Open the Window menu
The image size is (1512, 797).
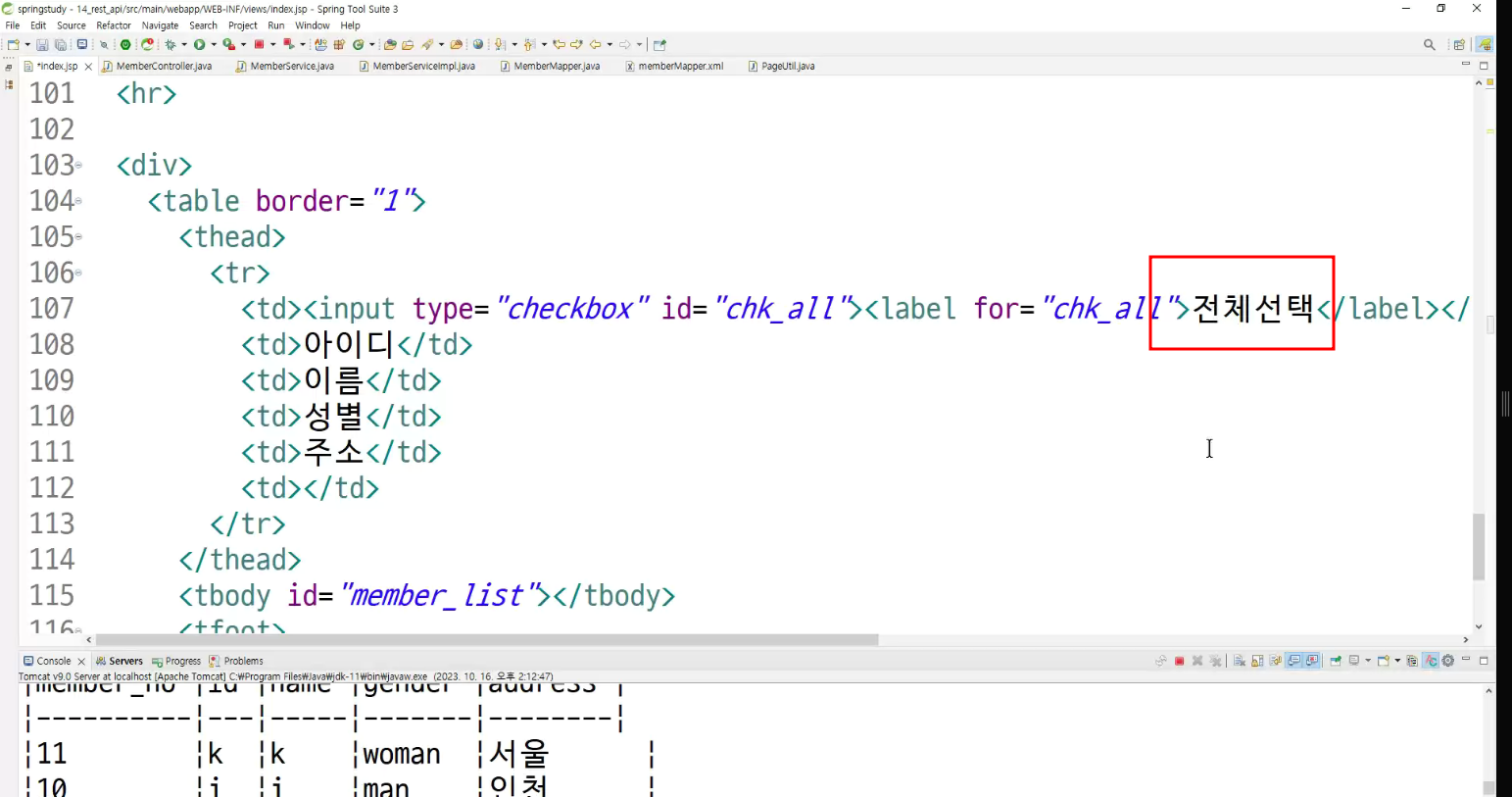(x=312, y=25)
